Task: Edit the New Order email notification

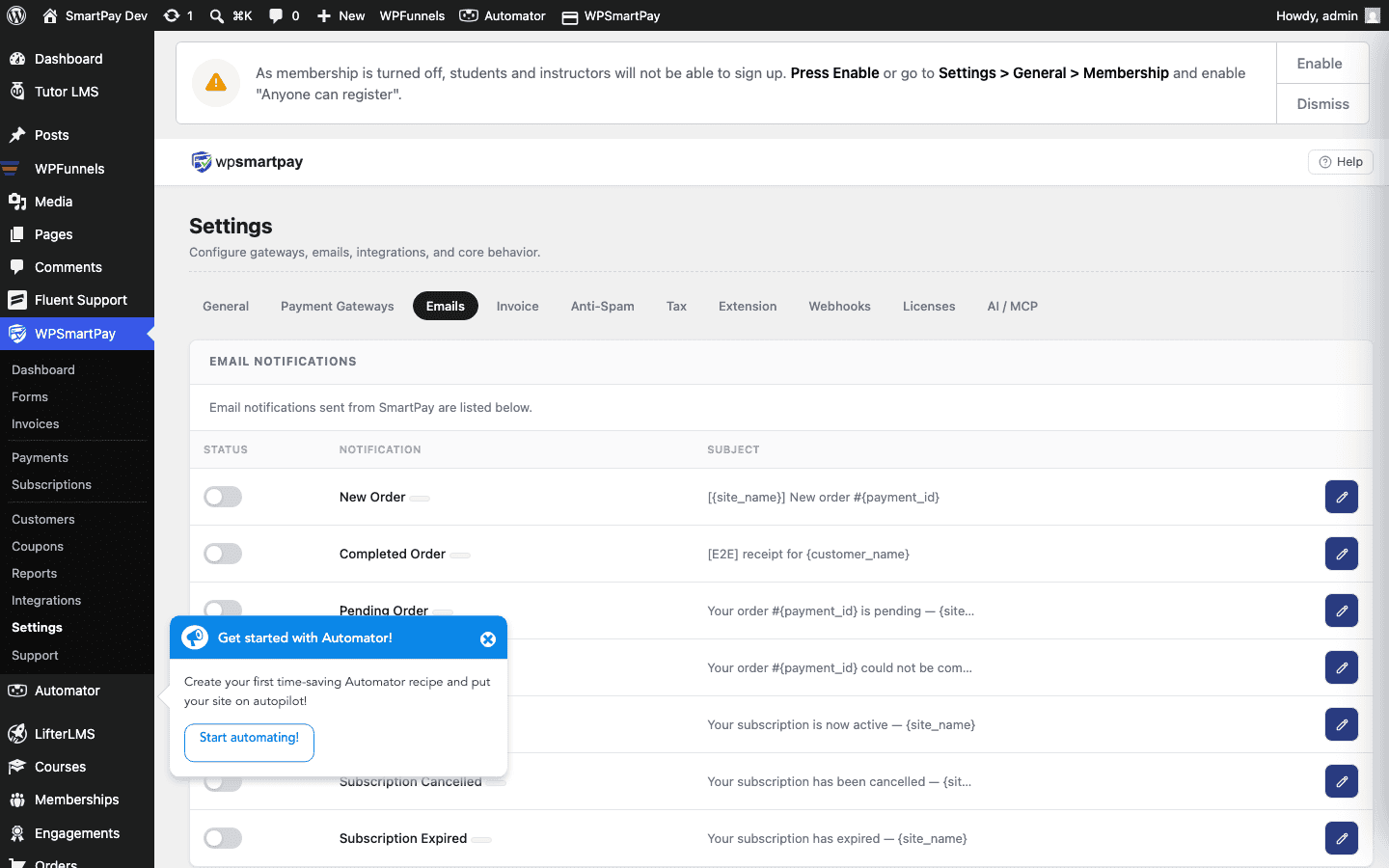Action: (x=1342, y=497)
